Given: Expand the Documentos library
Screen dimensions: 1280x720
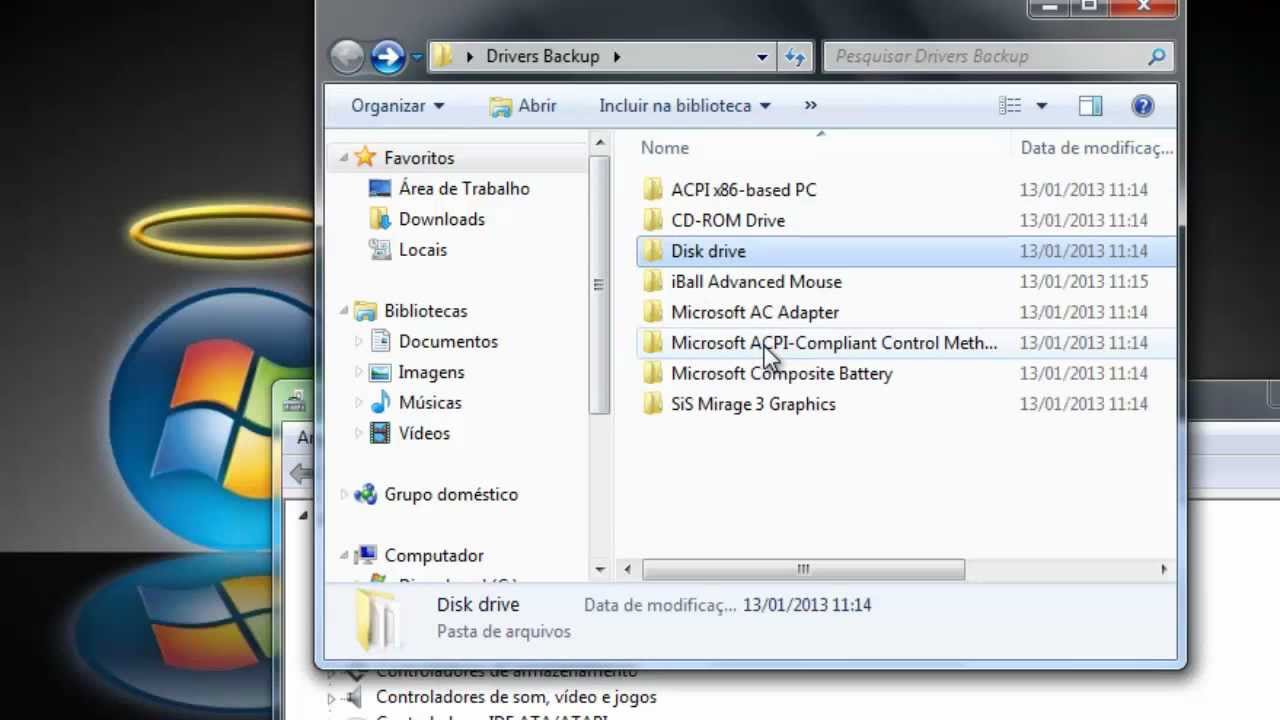Looking at the screenshot, I should [359, 342].
